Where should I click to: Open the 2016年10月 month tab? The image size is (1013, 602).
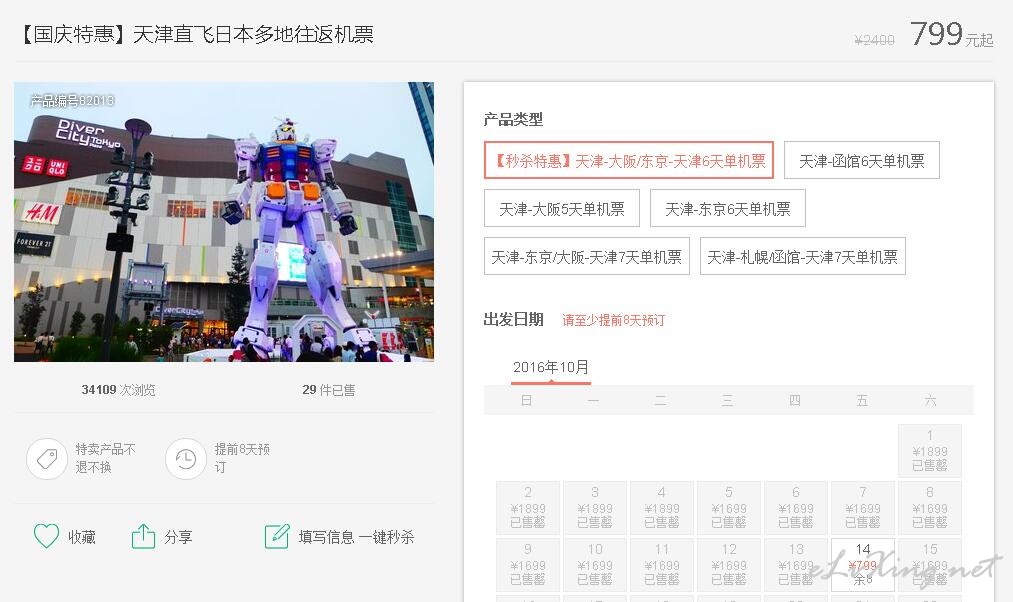point(550,368)
